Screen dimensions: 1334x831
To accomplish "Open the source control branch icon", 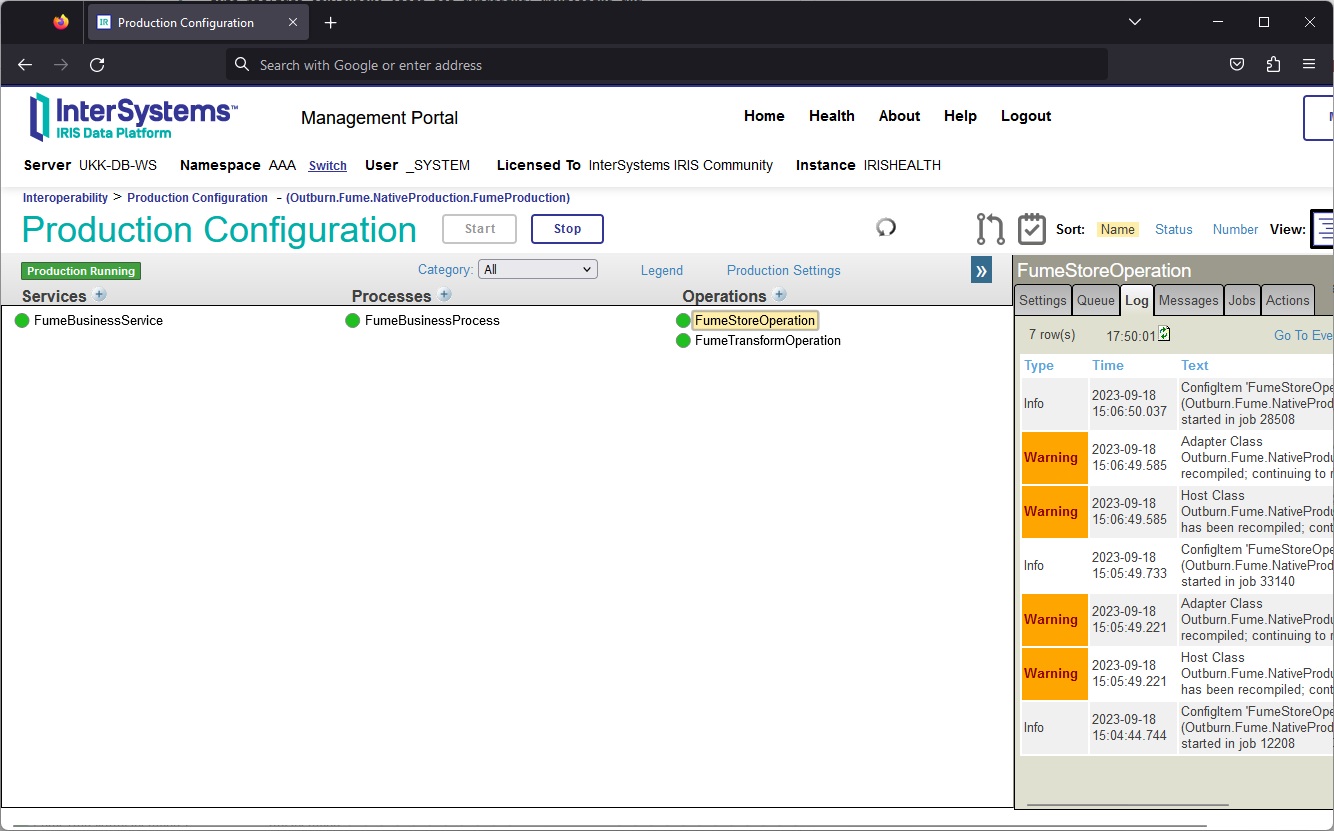I will [990, 229].
